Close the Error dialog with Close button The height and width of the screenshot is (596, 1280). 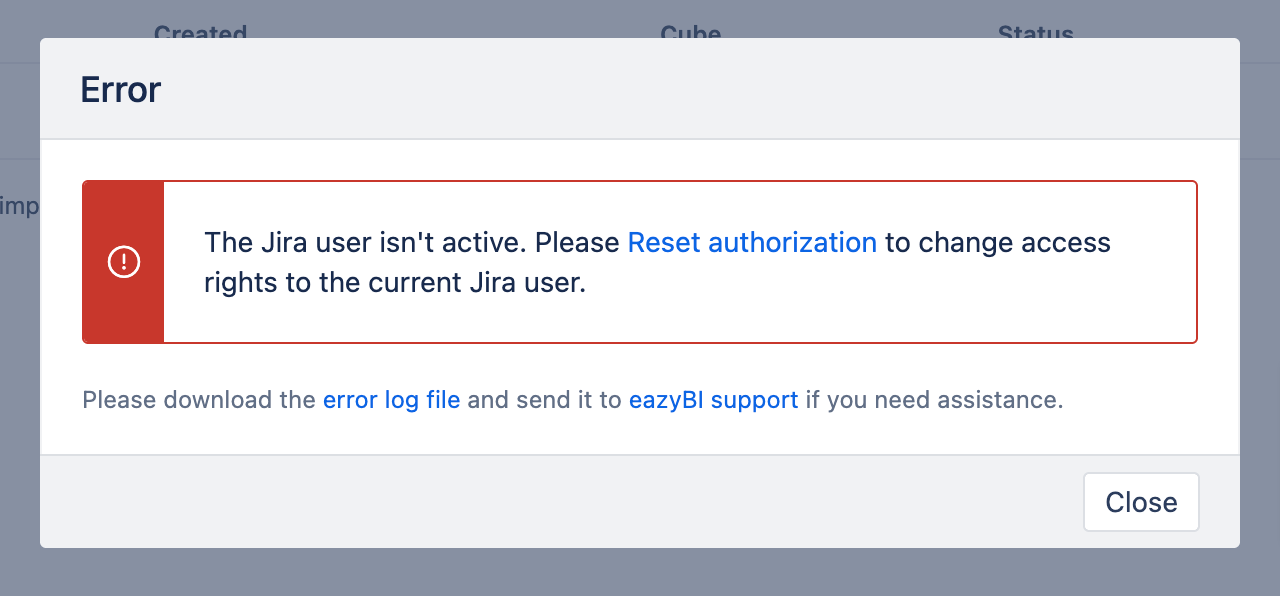[x=1141, y=502]
